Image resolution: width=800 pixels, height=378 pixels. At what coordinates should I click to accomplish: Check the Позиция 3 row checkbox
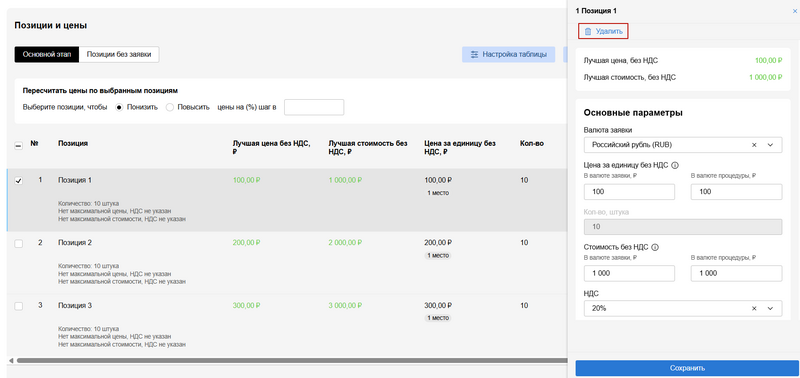click(x=19, y=307)
